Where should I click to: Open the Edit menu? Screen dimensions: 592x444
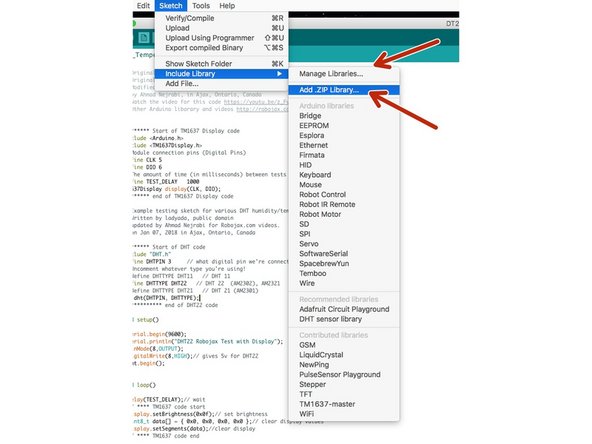(x=143, y=6)
